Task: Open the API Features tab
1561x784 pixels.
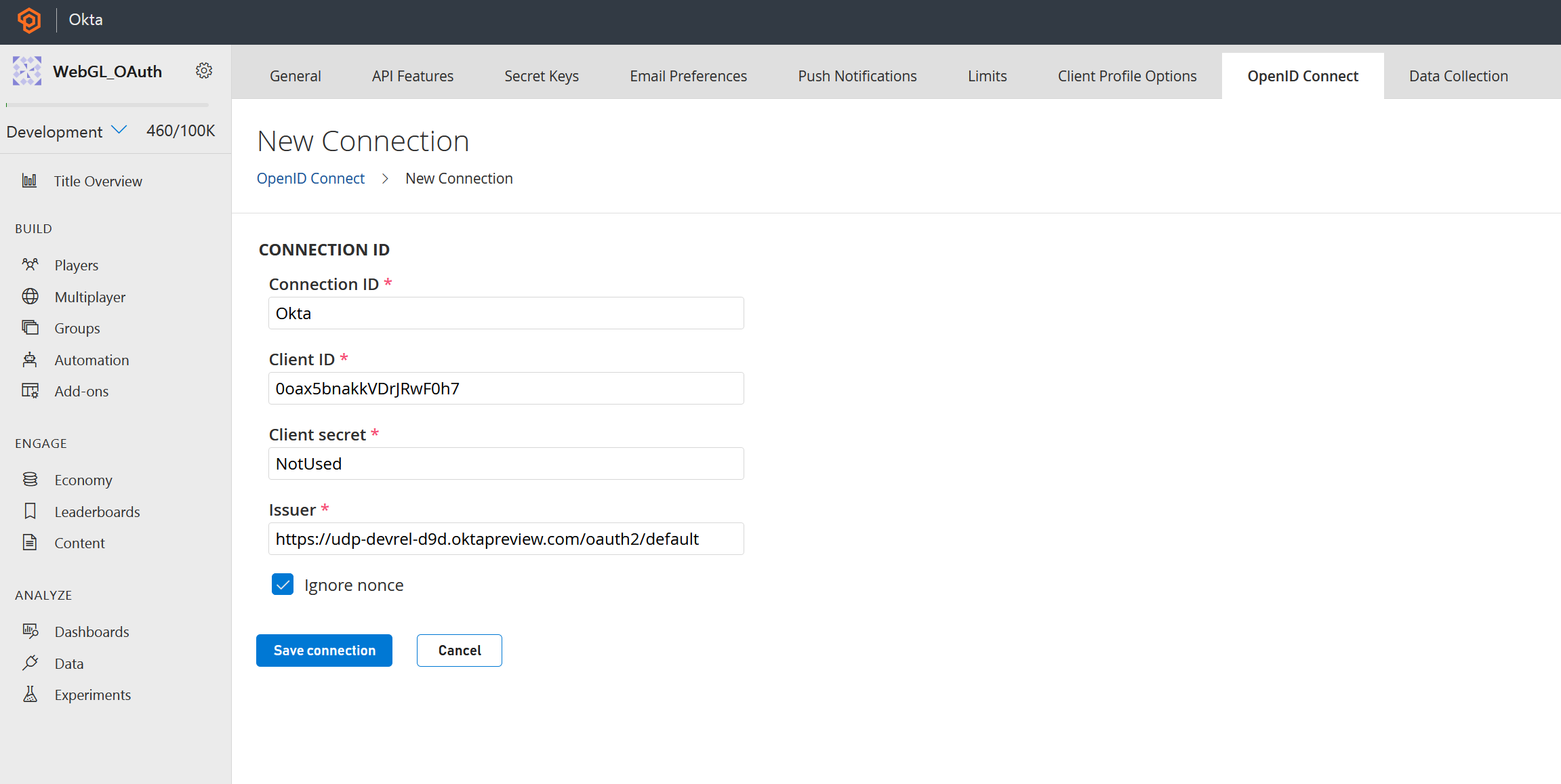Action: coord(412,76)
